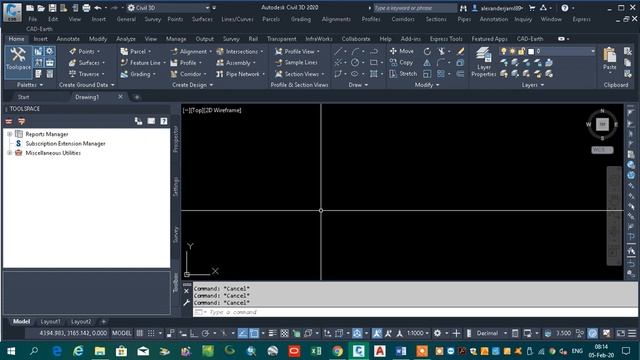Open the Toolspace palette button
Image resolution: width=640 pixels, height=360 pixels.
click(x=18, y=61)
